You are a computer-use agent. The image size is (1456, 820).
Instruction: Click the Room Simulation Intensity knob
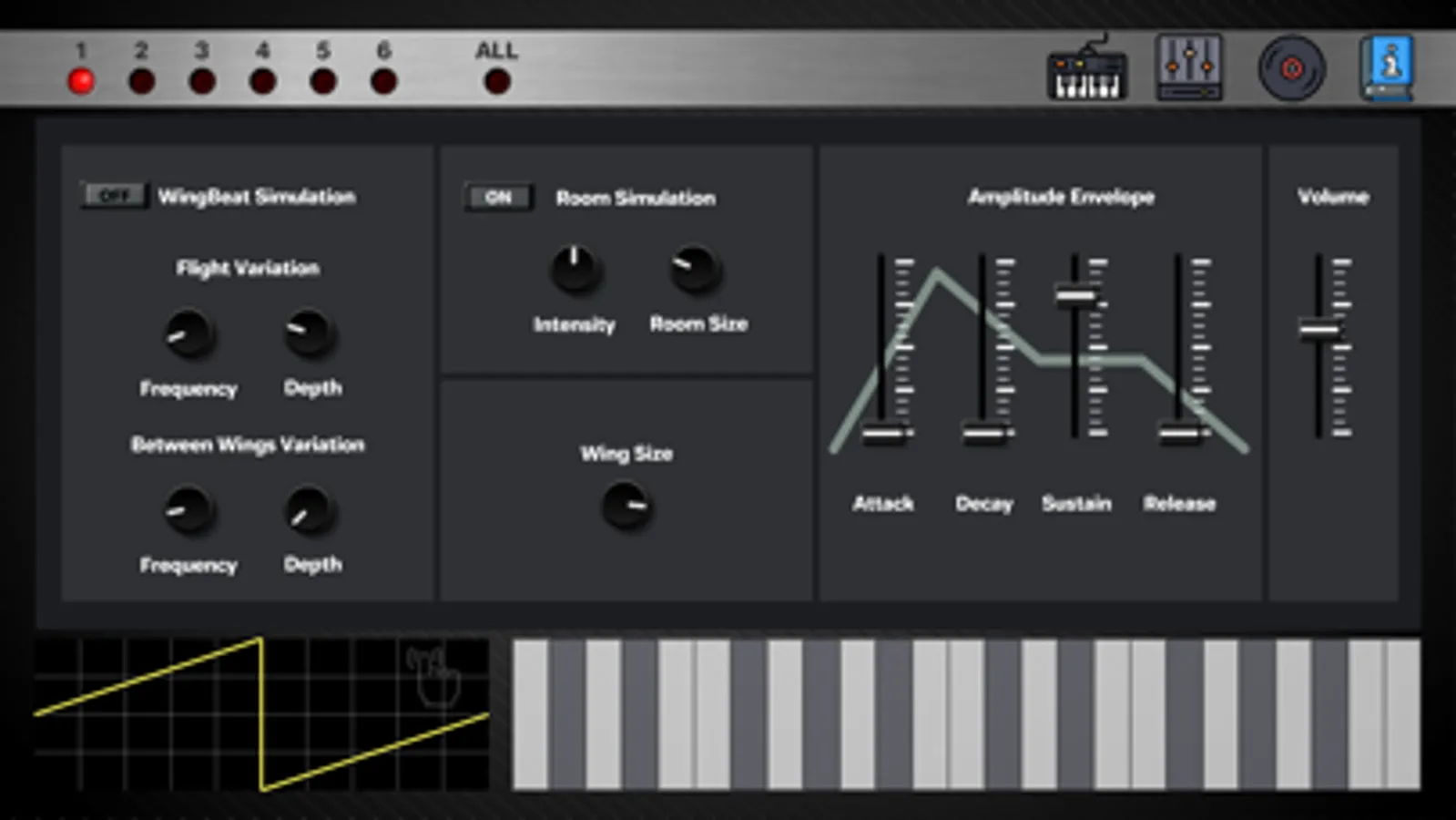click(575, 270)
